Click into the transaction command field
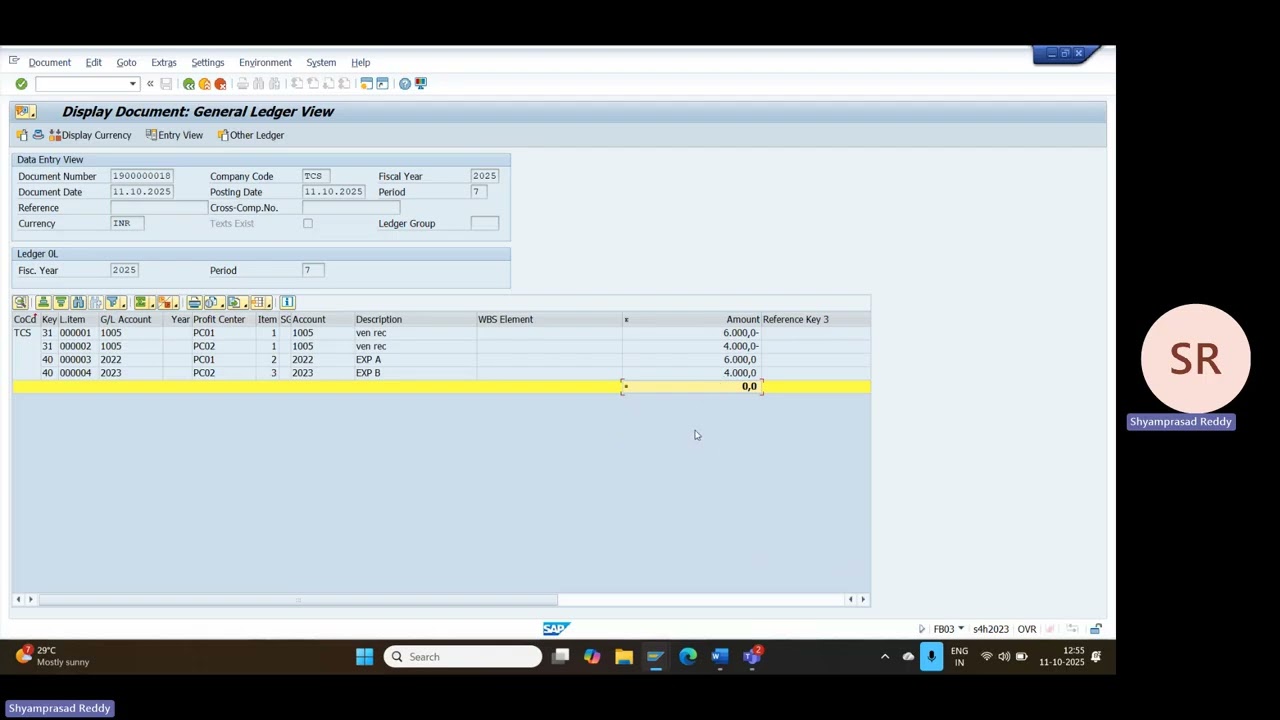1280x720 pixels. [81, 84]
